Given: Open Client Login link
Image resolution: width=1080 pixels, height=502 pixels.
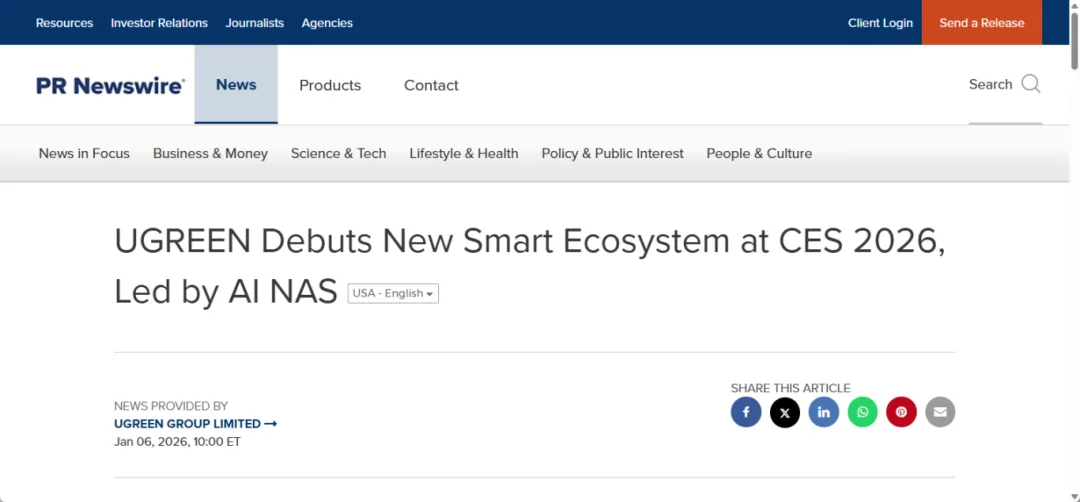Looking at the screenshot, I should click(x=880, y=23).
